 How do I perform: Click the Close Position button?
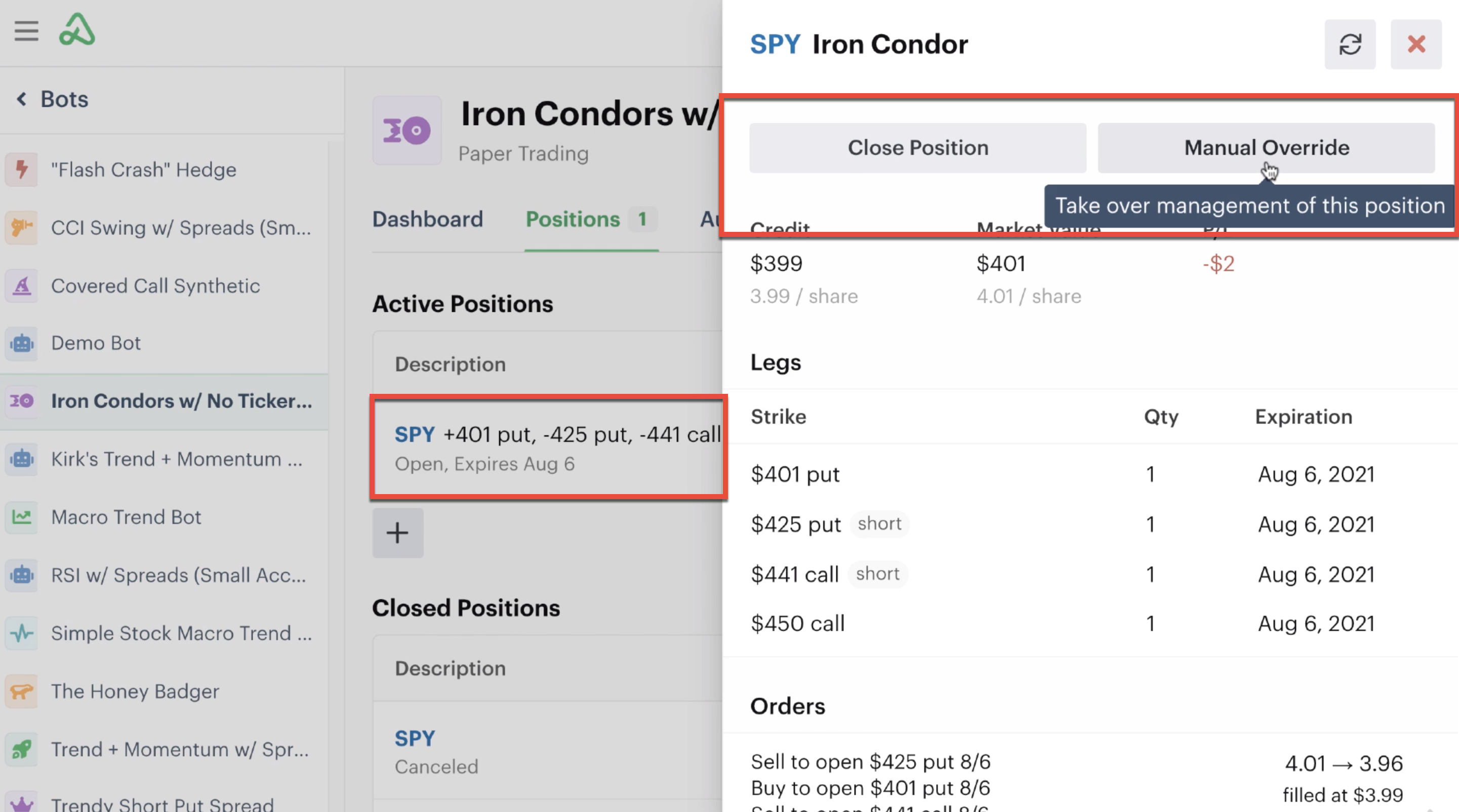click(917, 148)
